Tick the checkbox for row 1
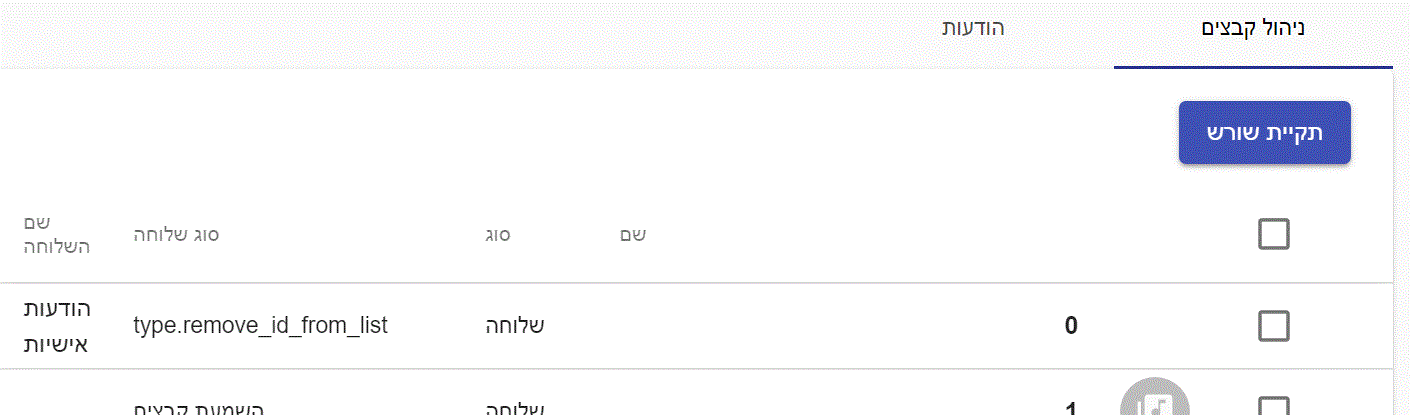Screen dimensions: 1411x415 1273,408
